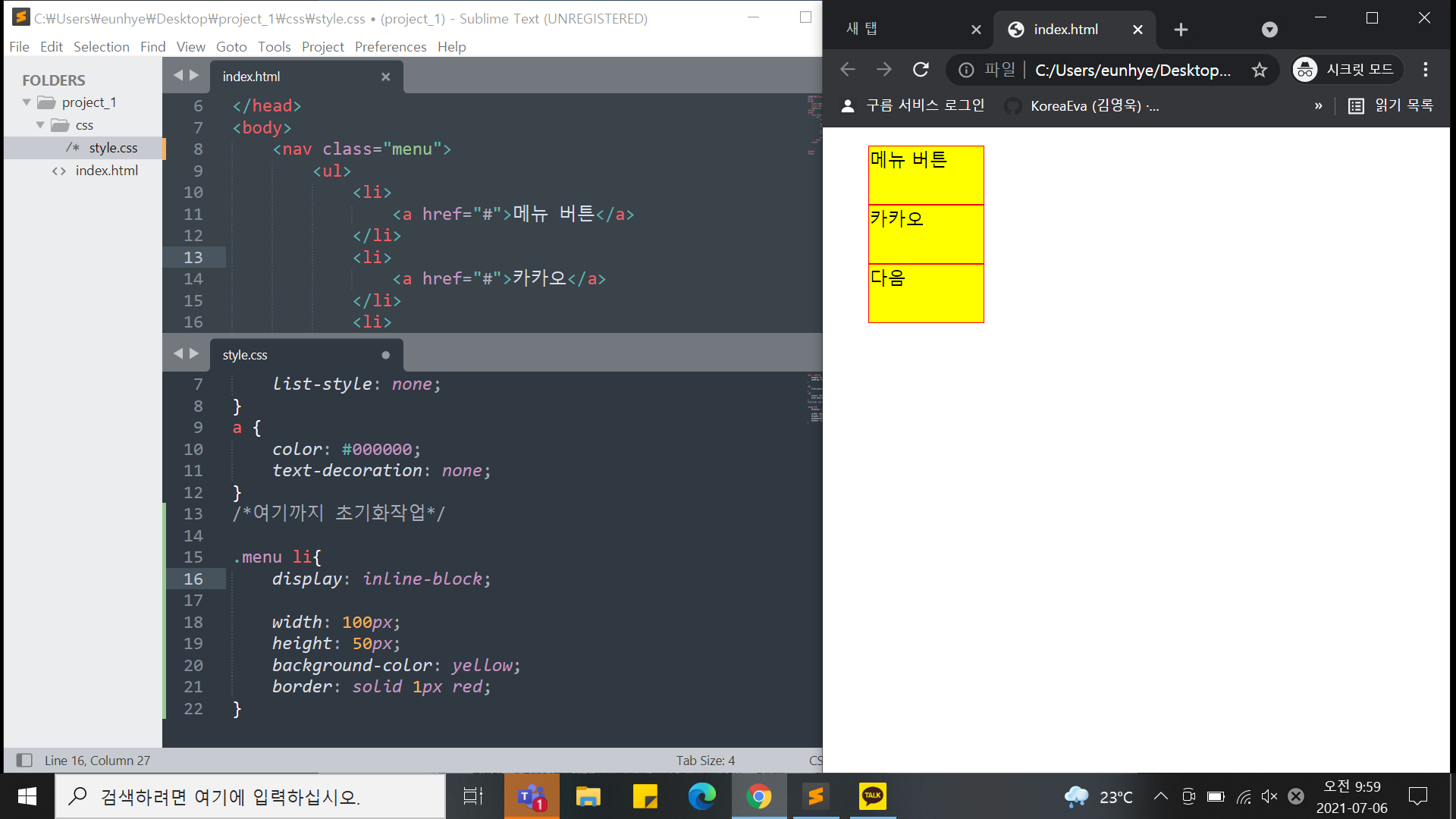Open the Preferences menu
The image size is (1456, 819).
click(391, 47)
